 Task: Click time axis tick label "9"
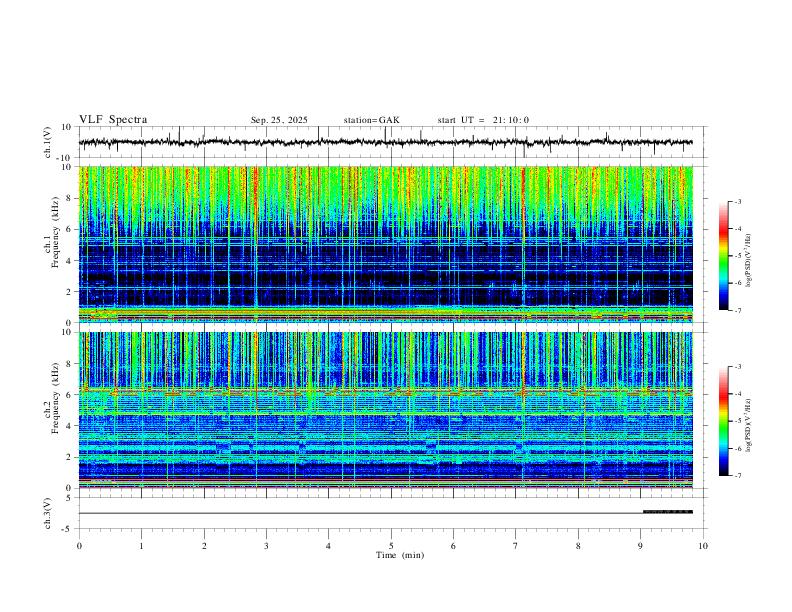(640, 546)
